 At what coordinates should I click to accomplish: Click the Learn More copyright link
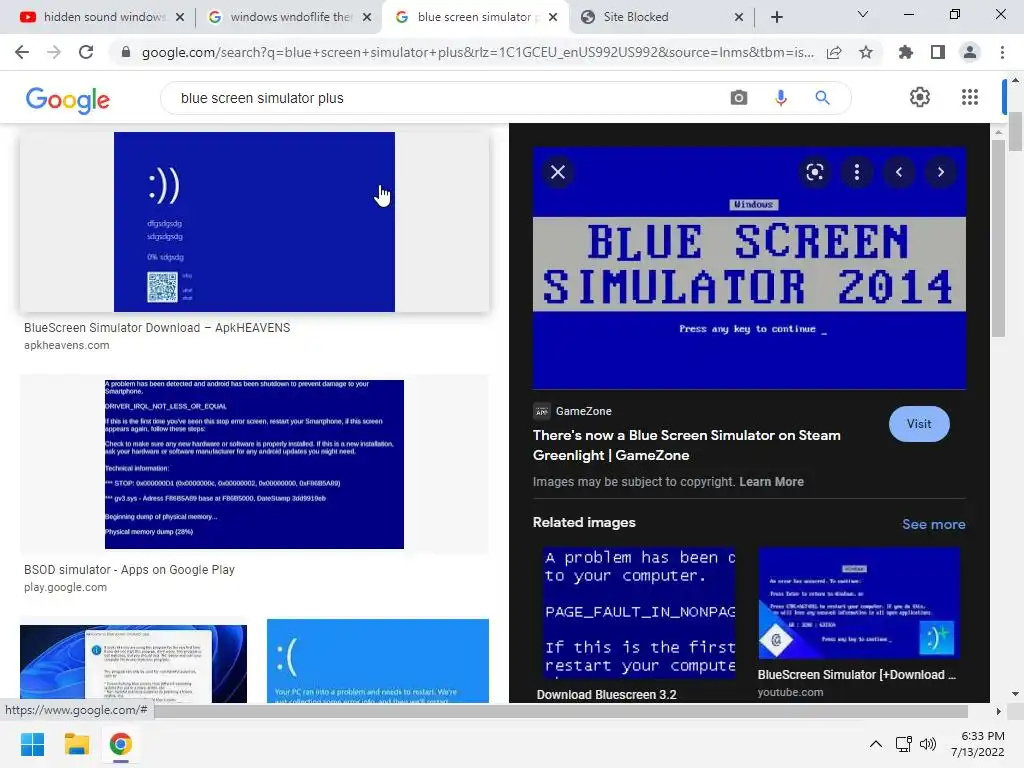click(771, 482)
